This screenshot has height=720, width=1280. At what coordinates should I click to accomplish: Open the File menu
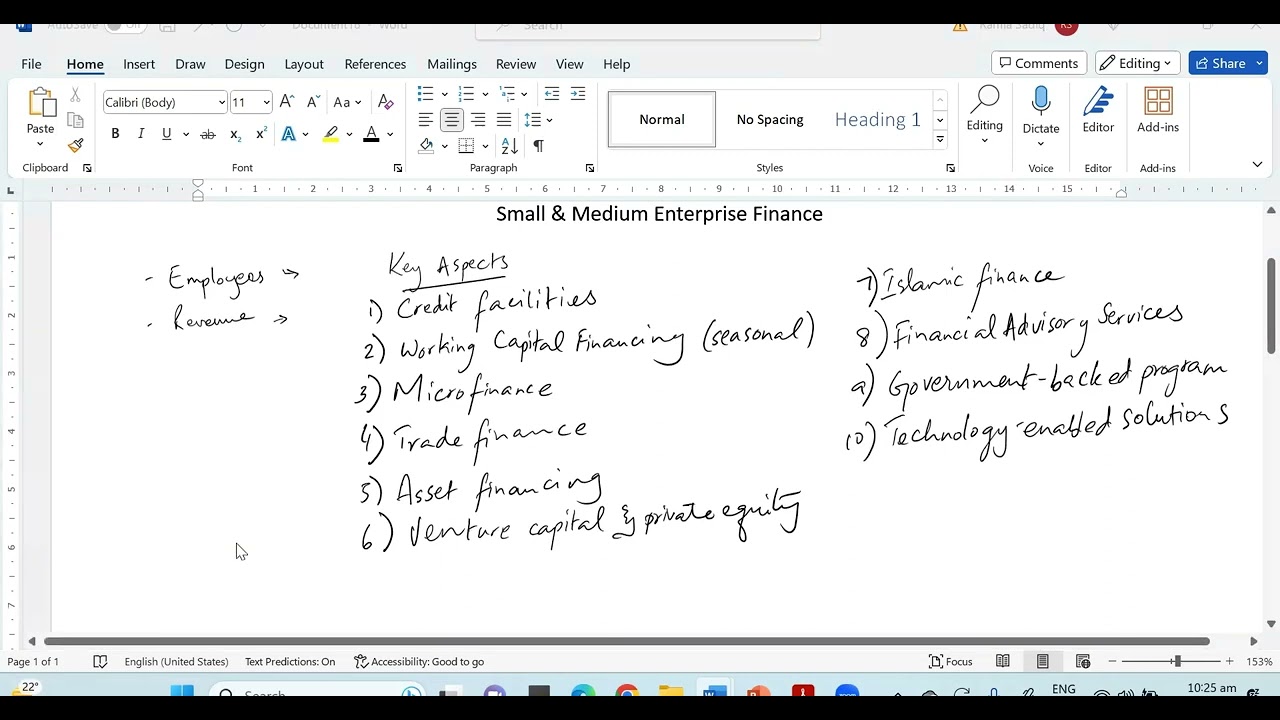click(x=31, y=64)
